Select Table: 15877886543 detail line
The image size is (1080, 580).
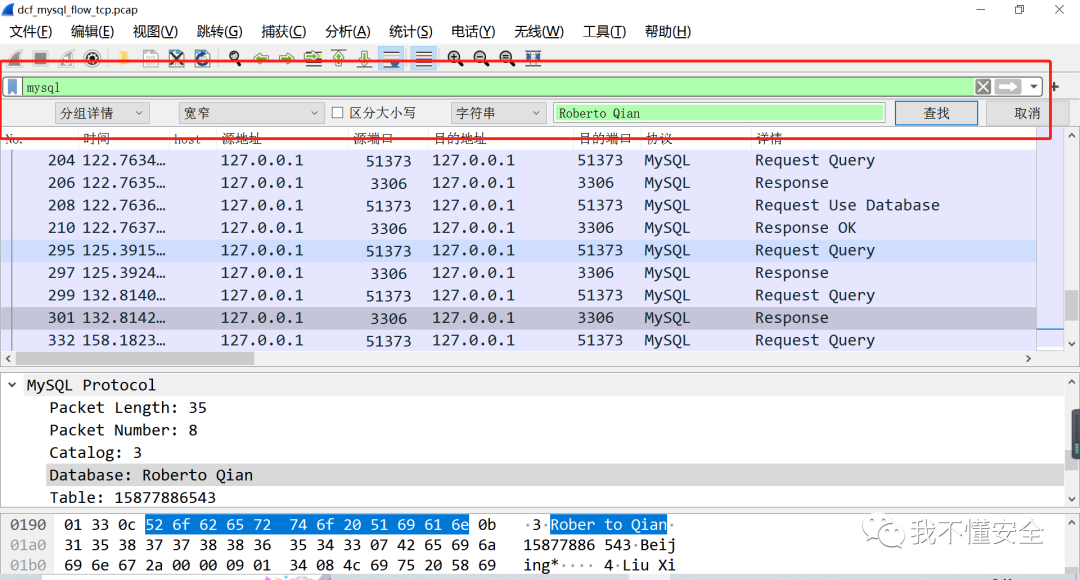click(x=554, y=497)
